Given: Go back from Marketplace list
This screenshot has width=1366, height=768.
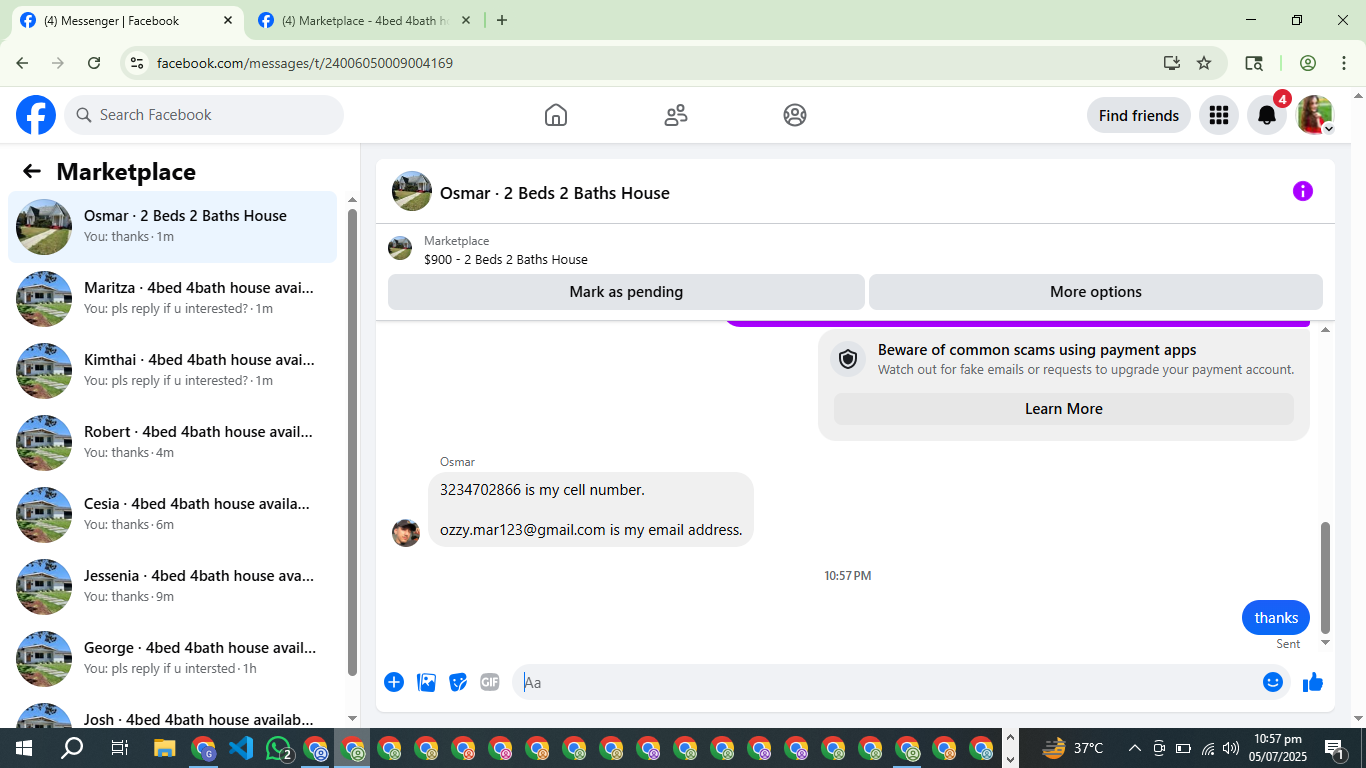Looking at the screenshot, I should (32, 171).
